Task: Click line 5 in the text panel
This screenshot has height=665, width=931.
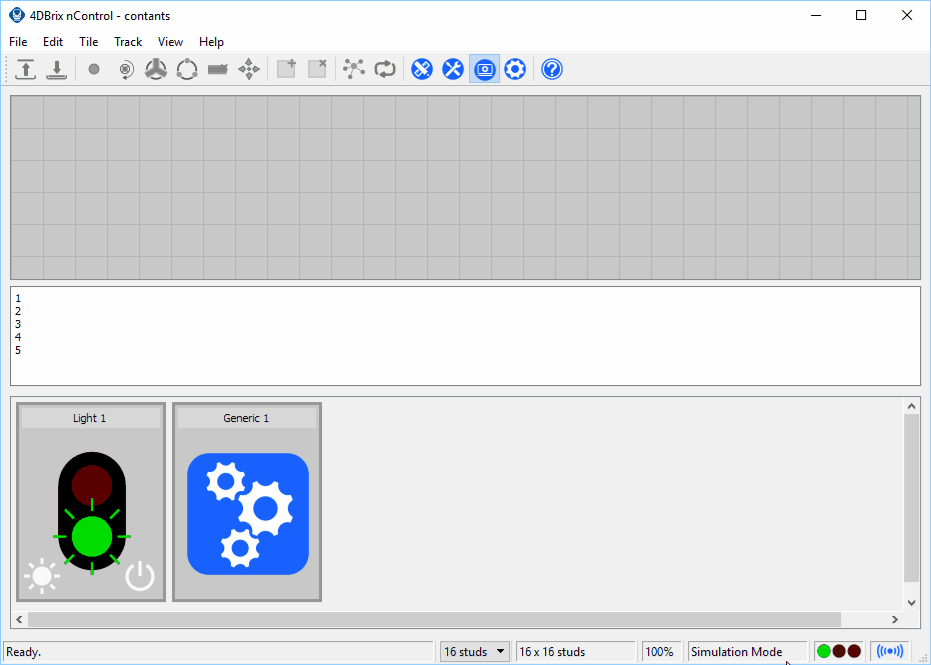Action: (x=18, y=350)
